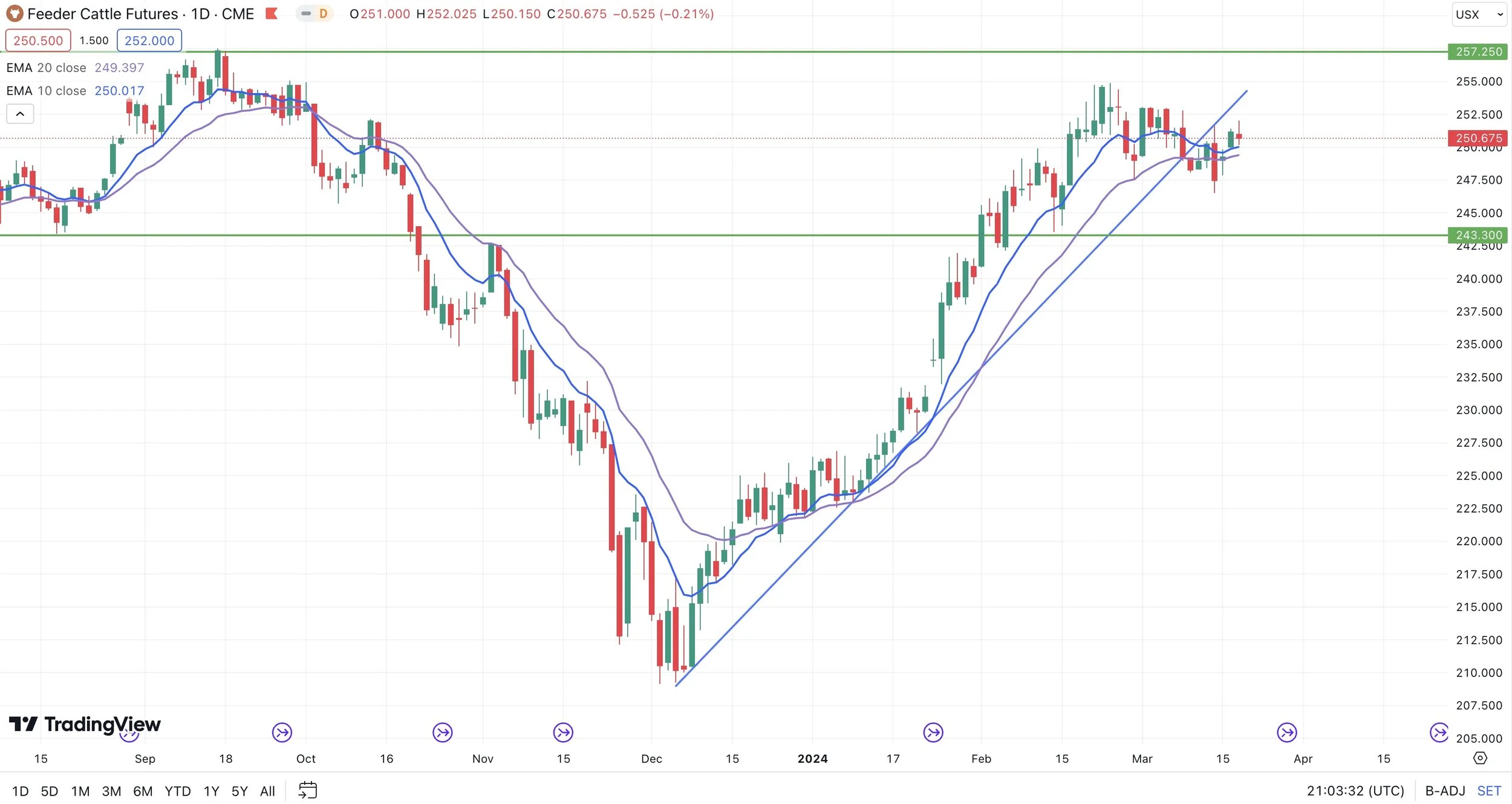Click the event marker just before Apr

click(x=1287, y=733)
